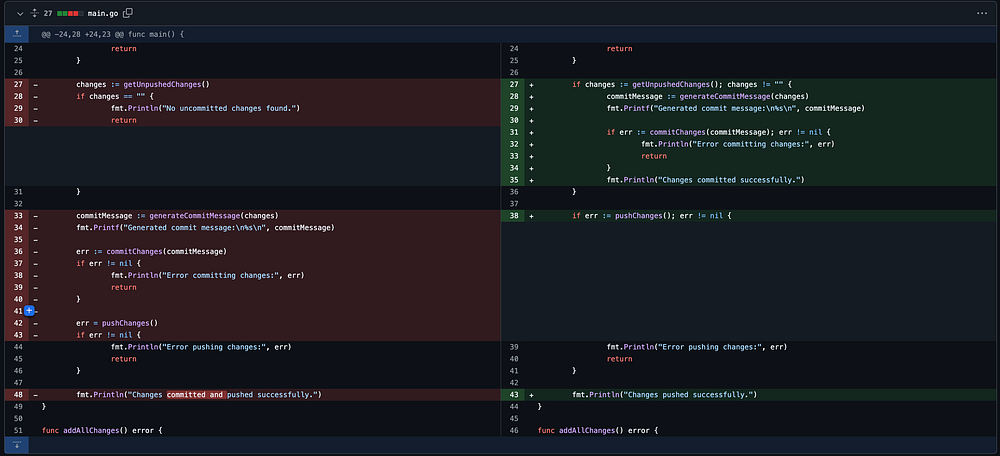Image resolution: width=1000 pixels, height=456 pixels.
Task: Open the main.go file link
Action: tap(104, 13)
